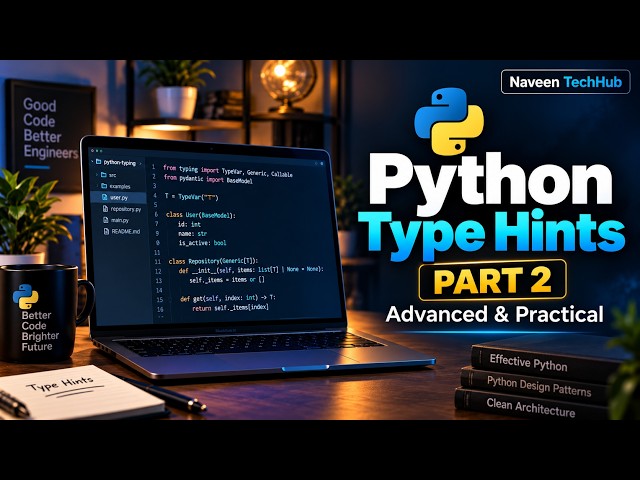Click the small icons at editor's top-right corner
The width and height of the screenshot is (640, 480).
point(319,163)
